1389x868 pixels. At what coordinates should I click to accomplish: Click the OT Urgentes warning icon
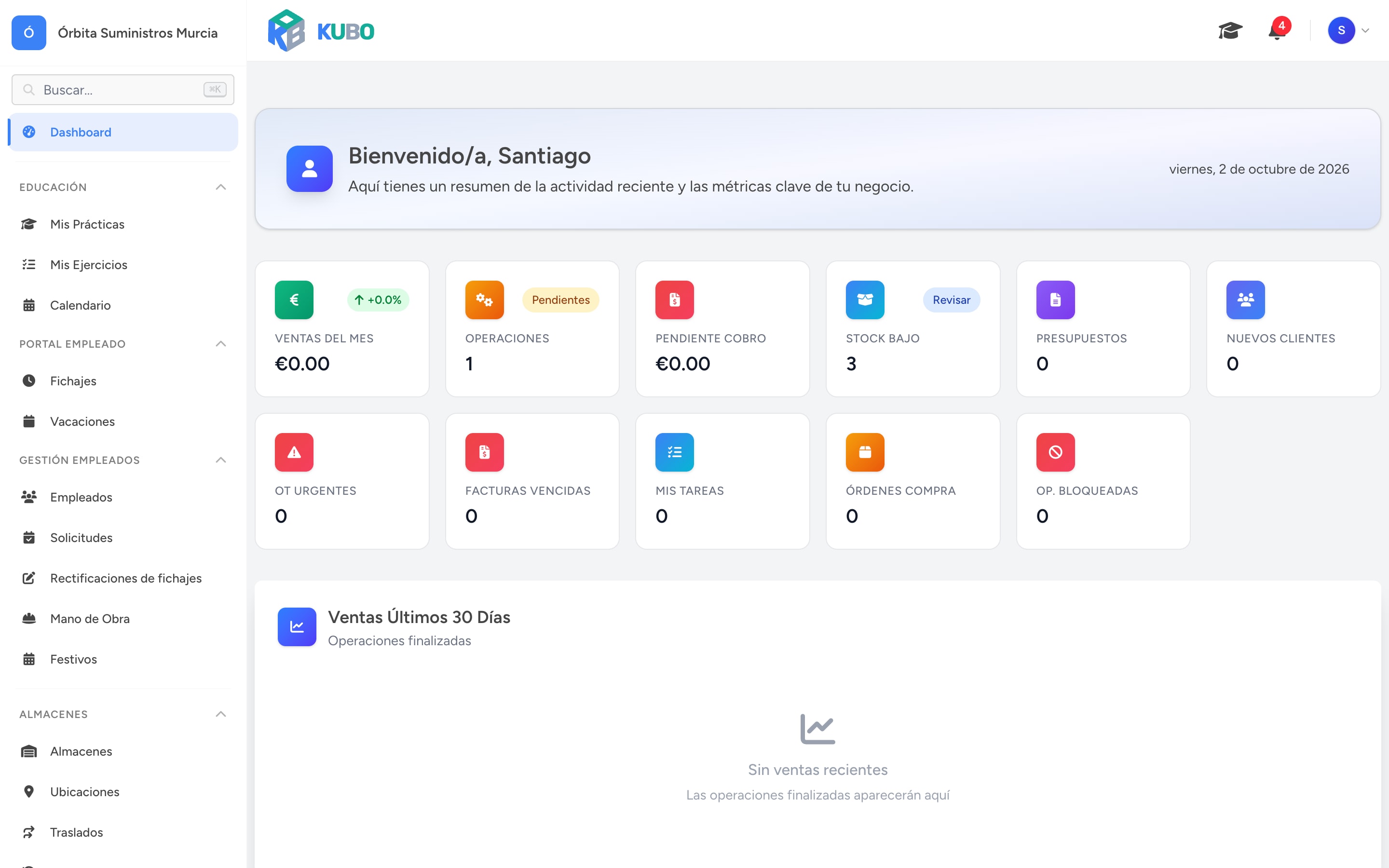[294, 452]
